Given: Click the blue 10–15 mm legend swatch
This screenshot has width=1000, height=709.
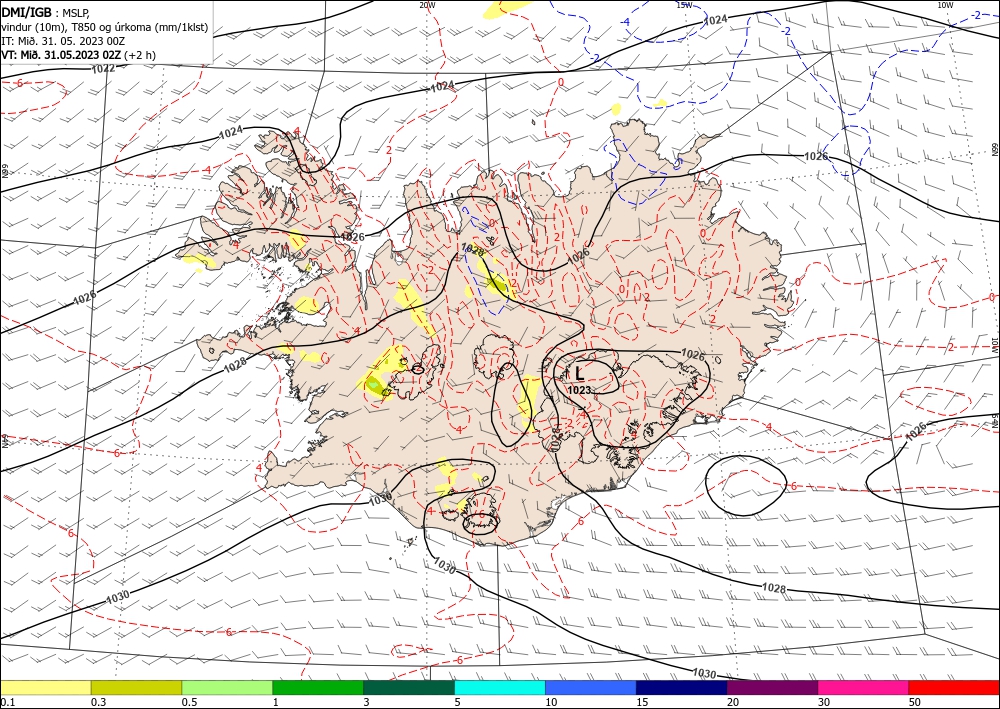Looking at the screenshot, I should (591, 687).
